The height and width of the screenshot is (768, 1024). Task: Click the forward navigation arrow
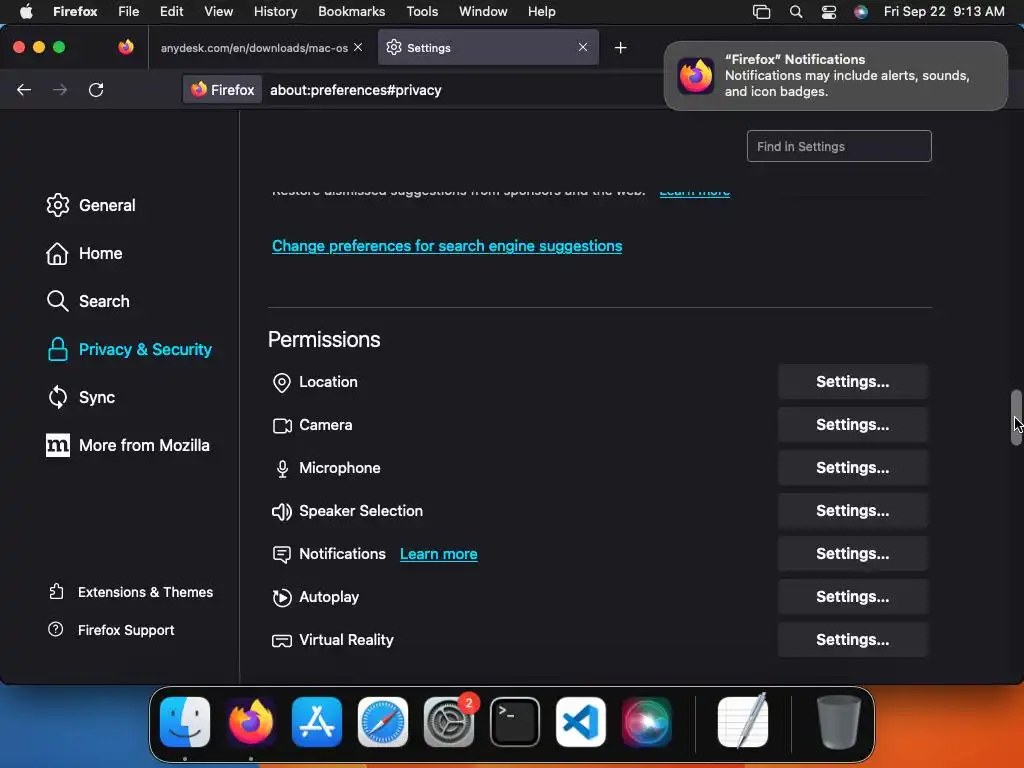click(x=60, y=90)
